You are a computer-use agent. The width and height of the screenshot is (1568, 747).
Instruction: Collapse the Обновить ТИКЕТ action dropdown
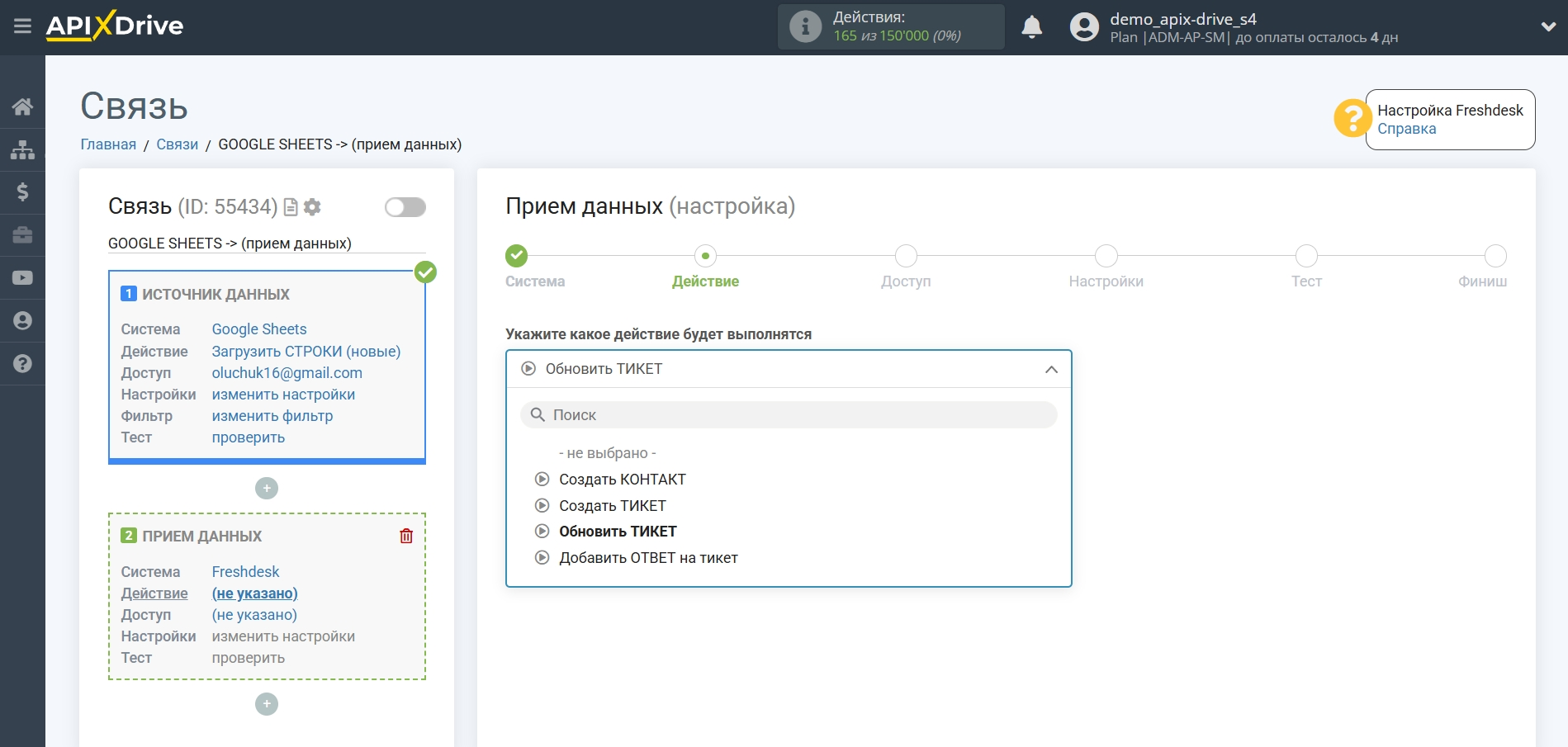click(789, 369)
